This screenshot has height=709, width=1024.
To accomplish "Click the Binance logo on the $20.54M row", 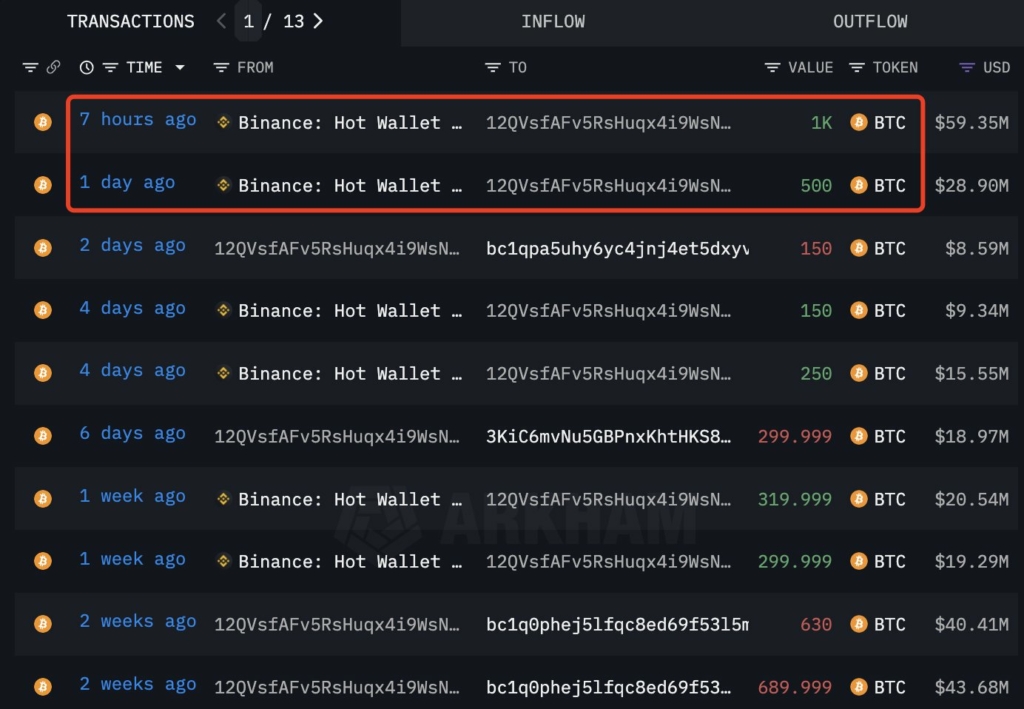I will pyautogui.click(x=223, y=499).
